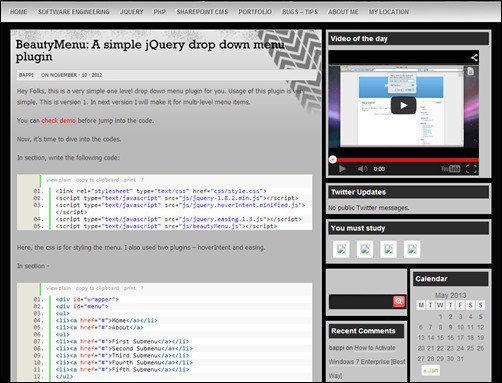502x383 pixels.
Task: Click code line with css/style.css stylesheet
Action: pyautogui.click(x=161, y=191)
